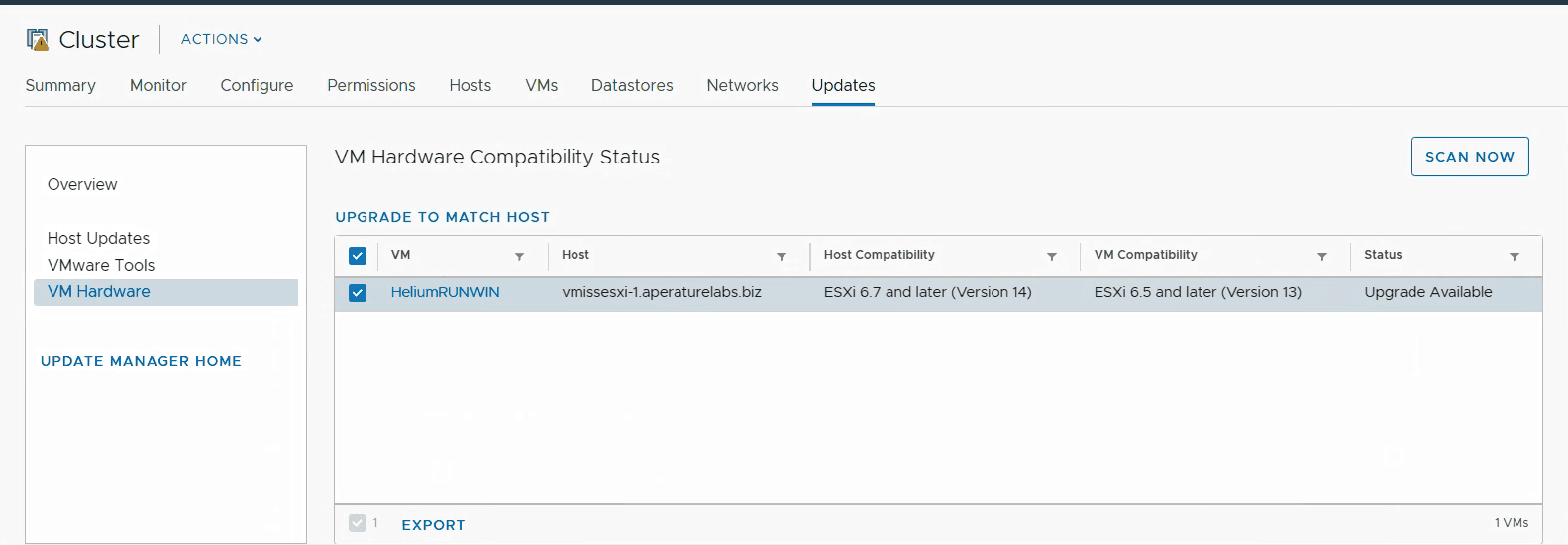Open the Datastores tab
Viewport: 1568px width, 545px height.
(x=632, y=85)
